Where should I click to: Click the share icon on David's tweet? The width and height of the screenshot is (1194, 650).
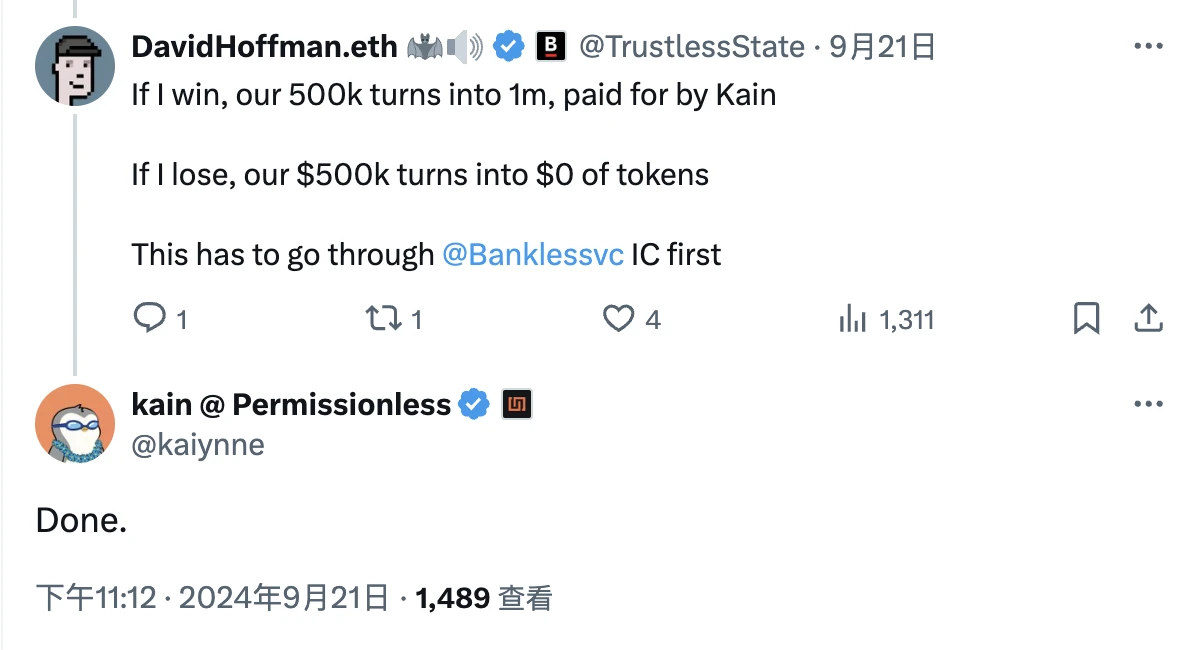[x=1148, y=319]
